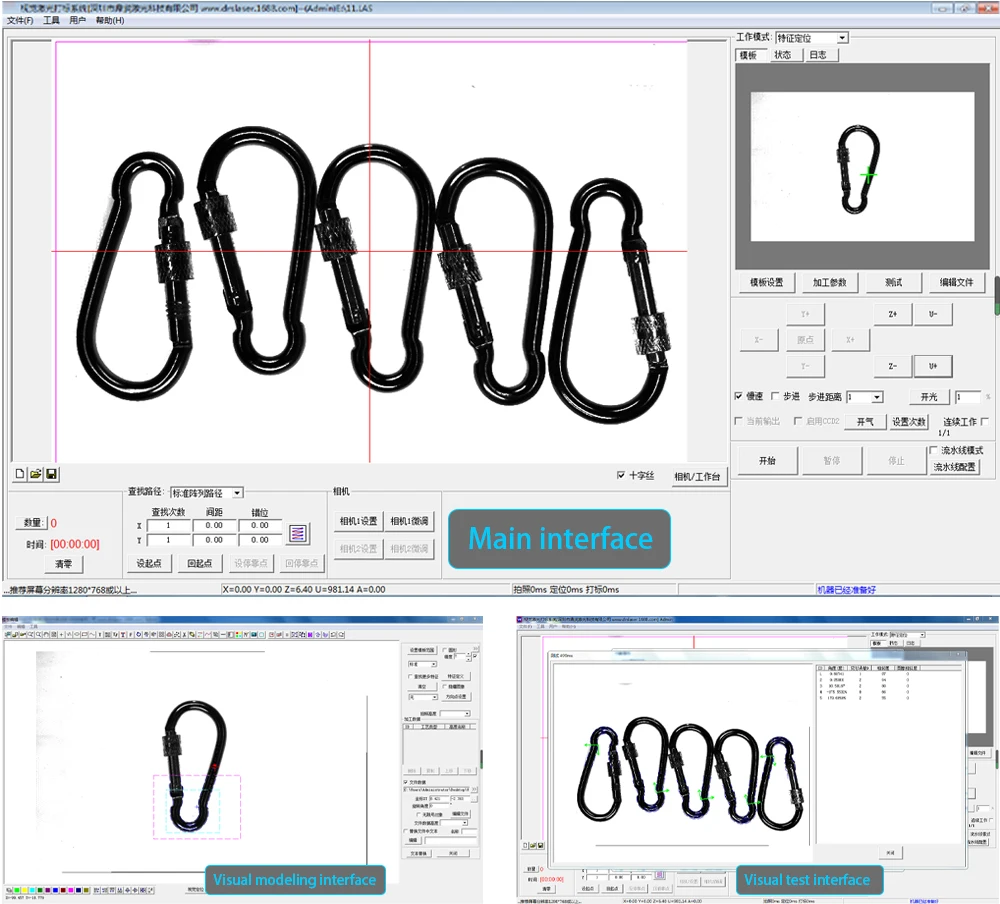Click the 模板设置 template settings button

pos(767,283)
